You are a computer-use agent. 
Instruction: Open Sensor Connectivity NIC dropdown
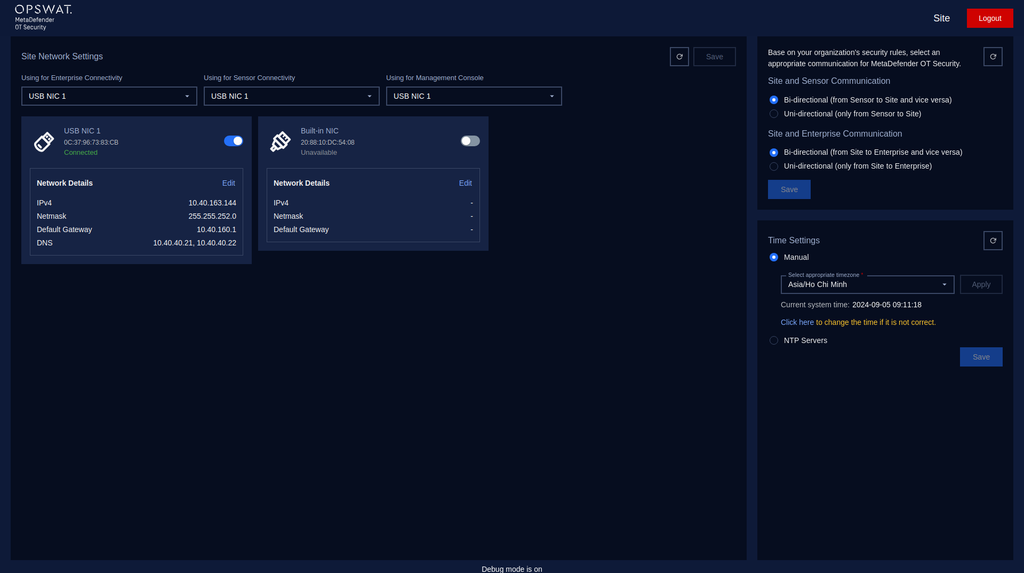tap(291, 96)
